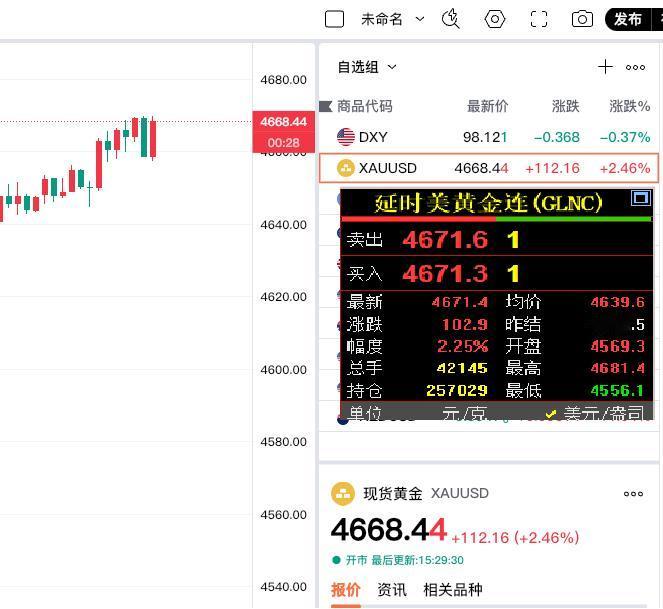Select the layout square icon in the toolbar
This screenshot has width=663, height=609.
click(x=334, y=19)
